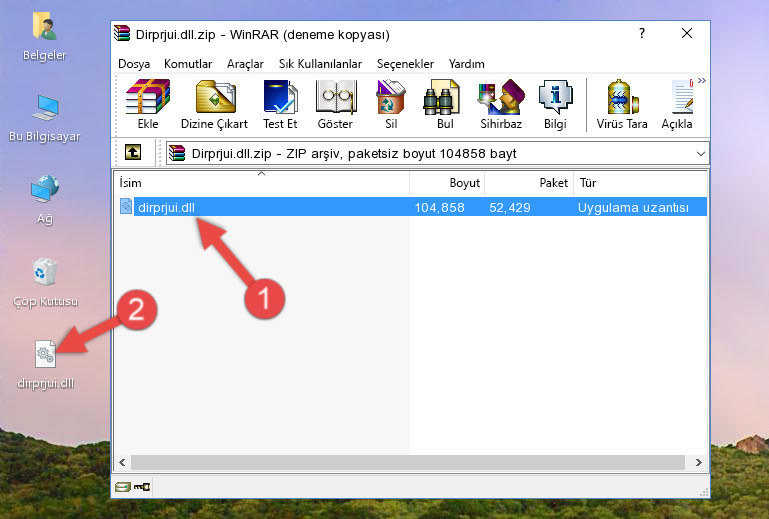769x519 pixels.
Task: Expand hidden toolbar items chevron
Action: pos(702,80)
